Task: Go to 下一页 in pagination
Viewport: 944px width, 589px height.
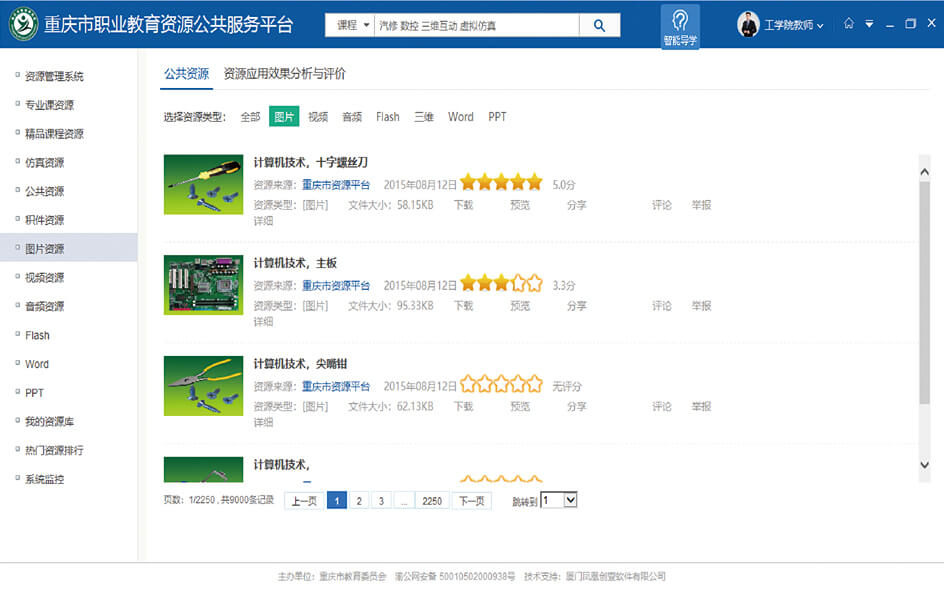Action: pyautogui.click(x=471, y=501)
